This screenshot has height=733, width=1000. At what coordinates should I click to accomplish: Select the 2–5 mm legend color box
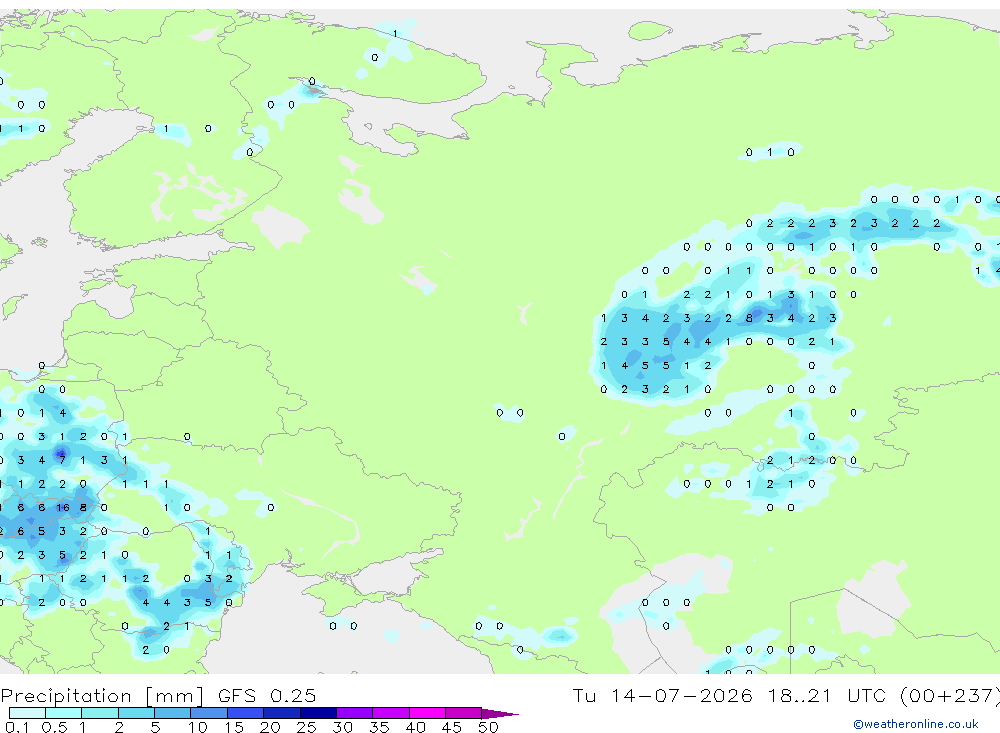click(136, 713)
